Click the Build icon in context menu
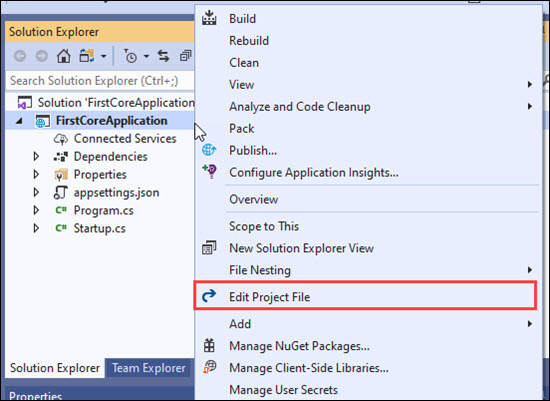The height and width of the screenshot is (401, 550). (209, 18)
